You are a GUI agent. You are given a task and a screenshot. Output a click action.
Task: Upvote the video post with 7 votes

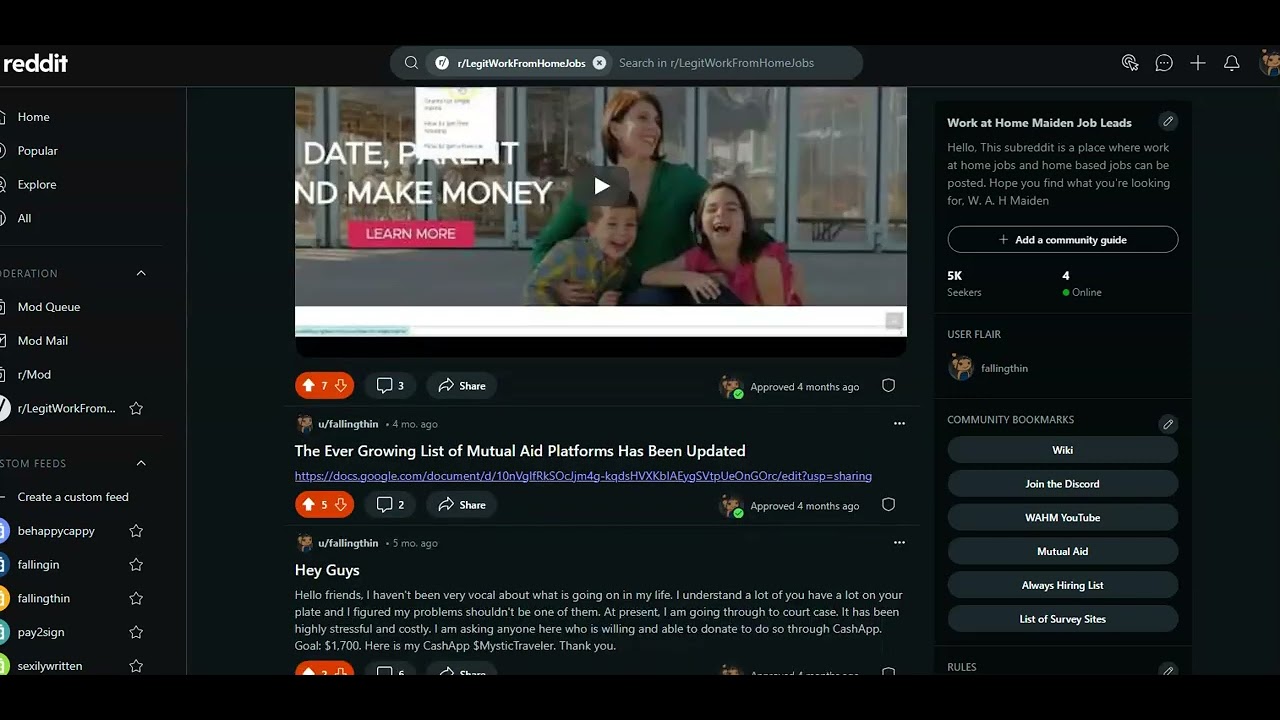[x=308, y=386]
